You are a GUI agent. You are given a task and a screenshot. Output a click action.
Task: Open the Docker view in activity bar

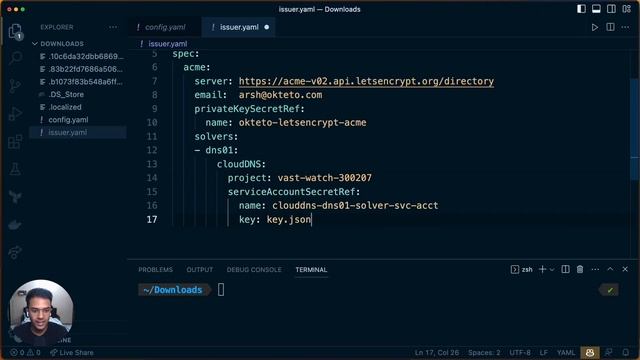click(x=15, y=225)
